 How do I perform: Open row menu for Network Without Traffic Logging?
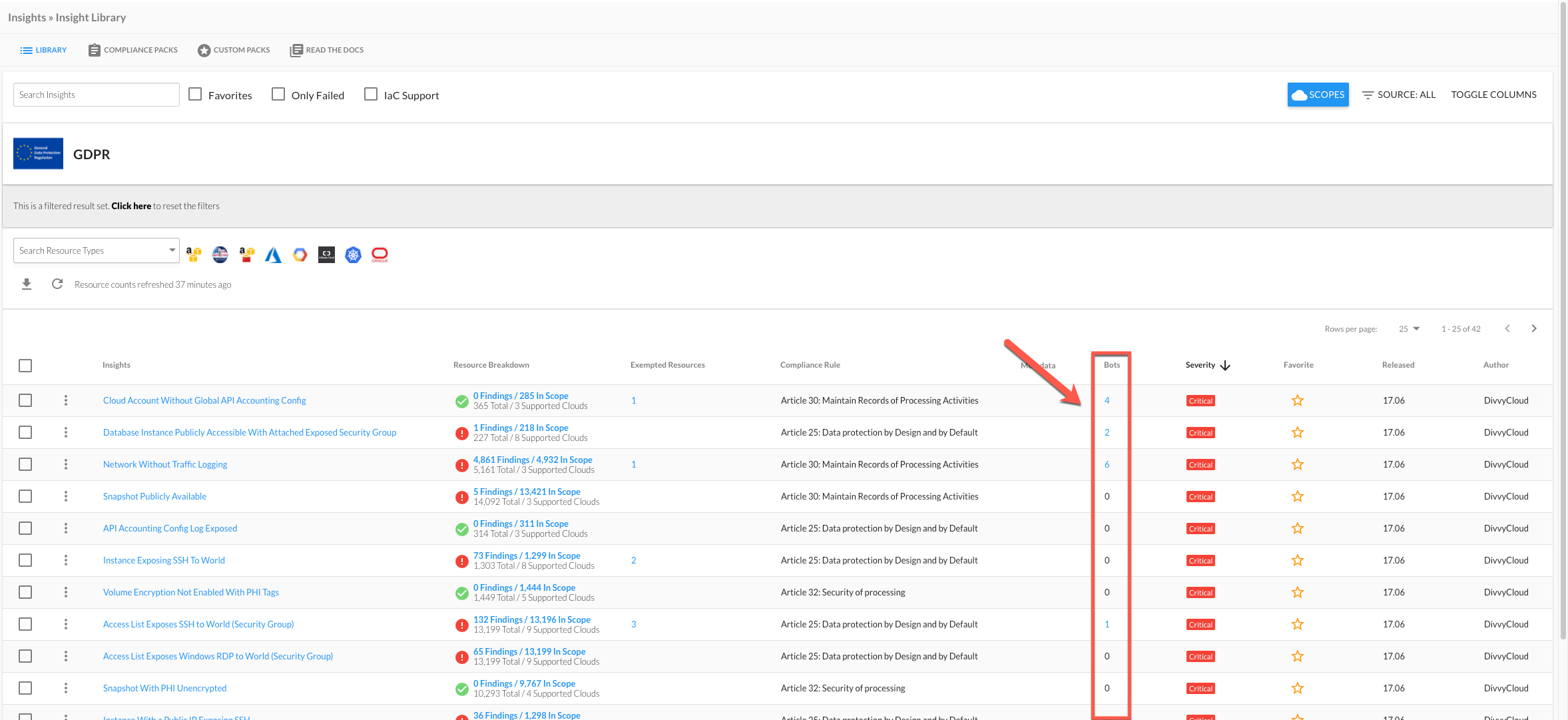pos(65,464)
